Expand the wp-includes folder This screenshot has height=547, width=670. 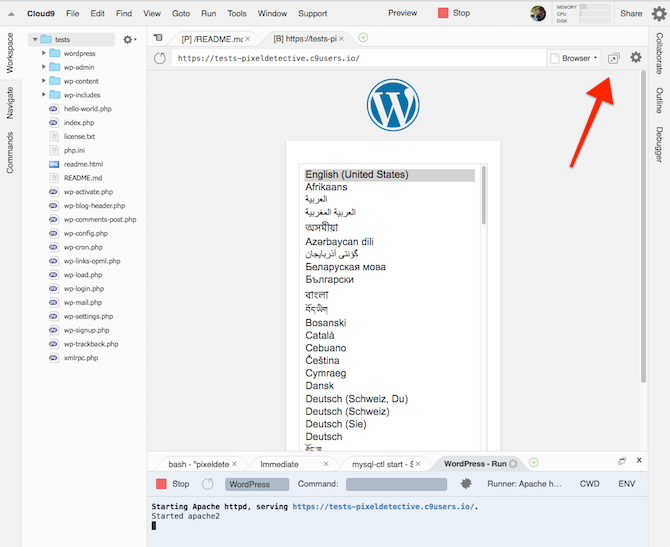click(x=44, y=94)
